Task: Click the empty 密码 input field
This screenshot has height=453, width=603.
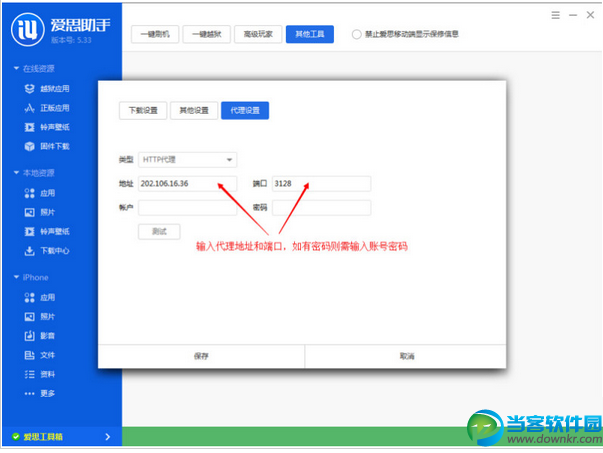Action: coord(321,208)
